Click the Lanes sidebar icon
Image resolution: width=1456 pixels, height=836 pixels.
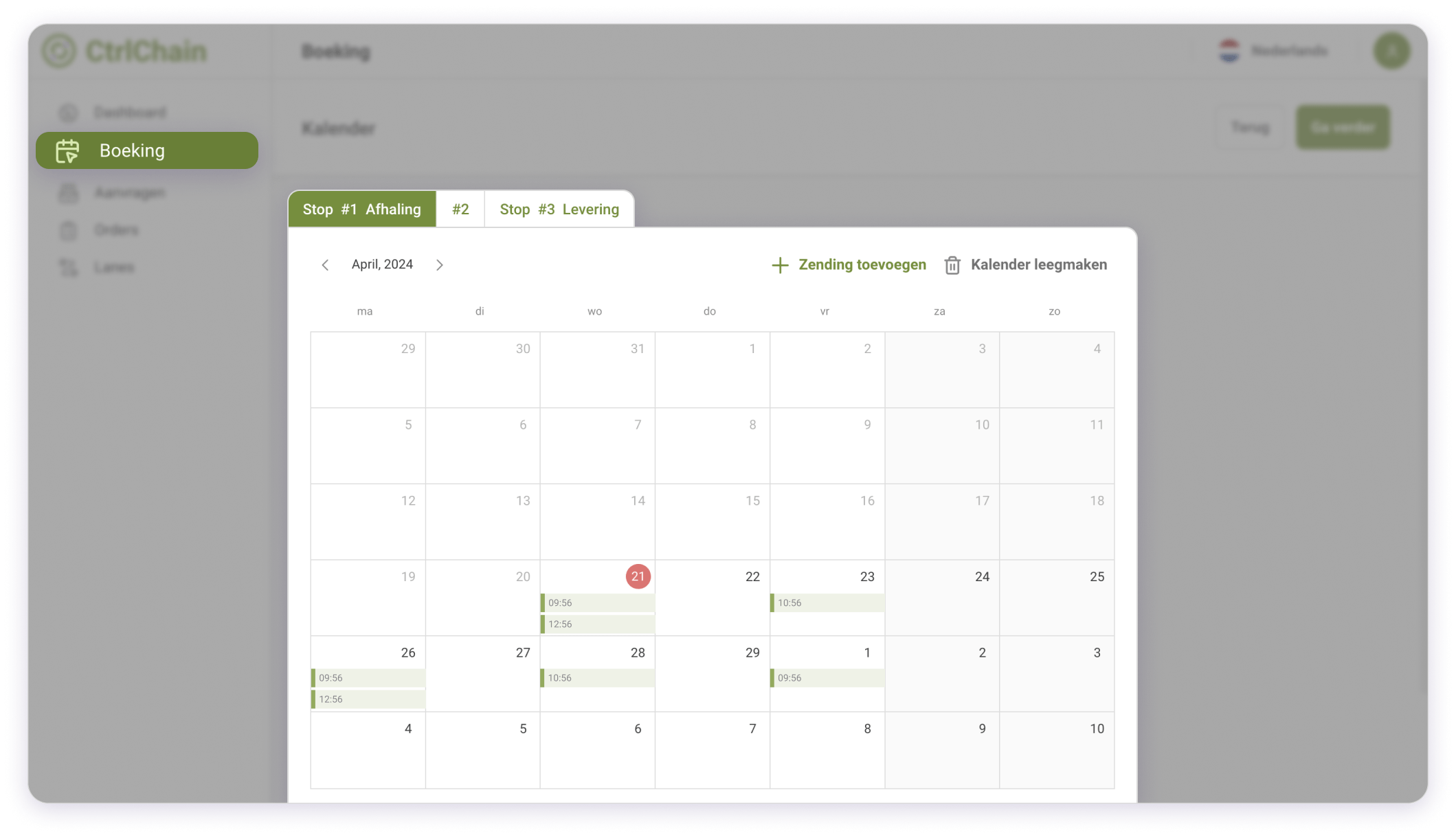pos(68,267)
